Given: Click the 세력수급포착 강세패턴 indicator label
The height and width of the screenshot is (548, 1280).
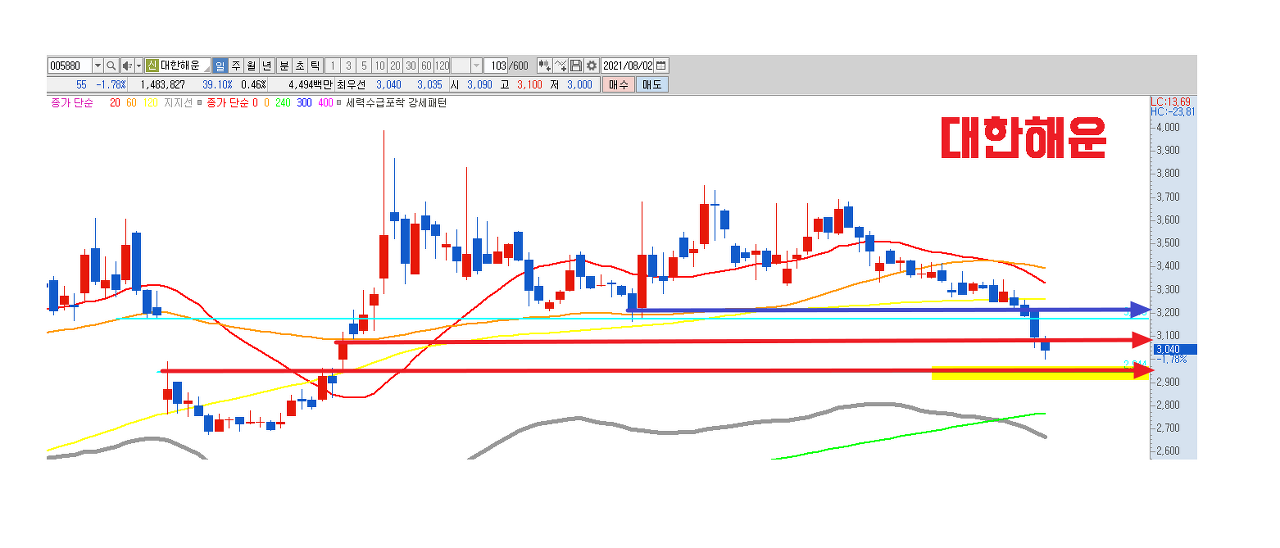Looking at the screenshot, I should tap(396, 103).
